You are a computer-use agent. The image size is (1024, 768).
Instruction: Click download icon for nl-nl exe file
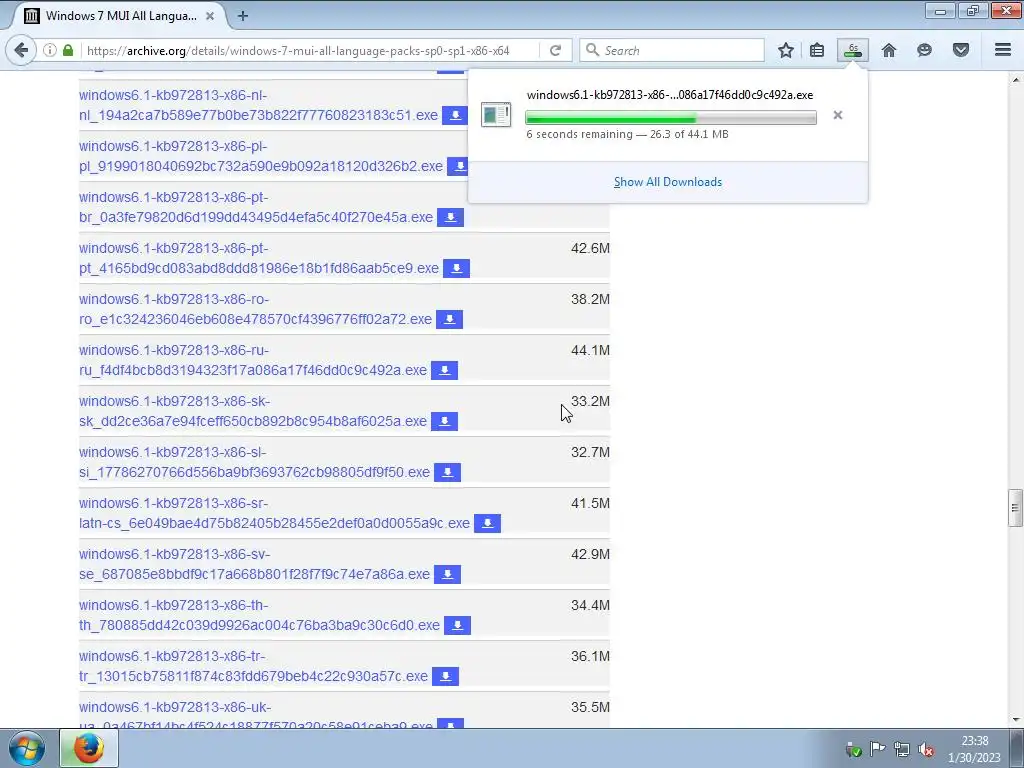pyautogui.click(x=455, y=115)
